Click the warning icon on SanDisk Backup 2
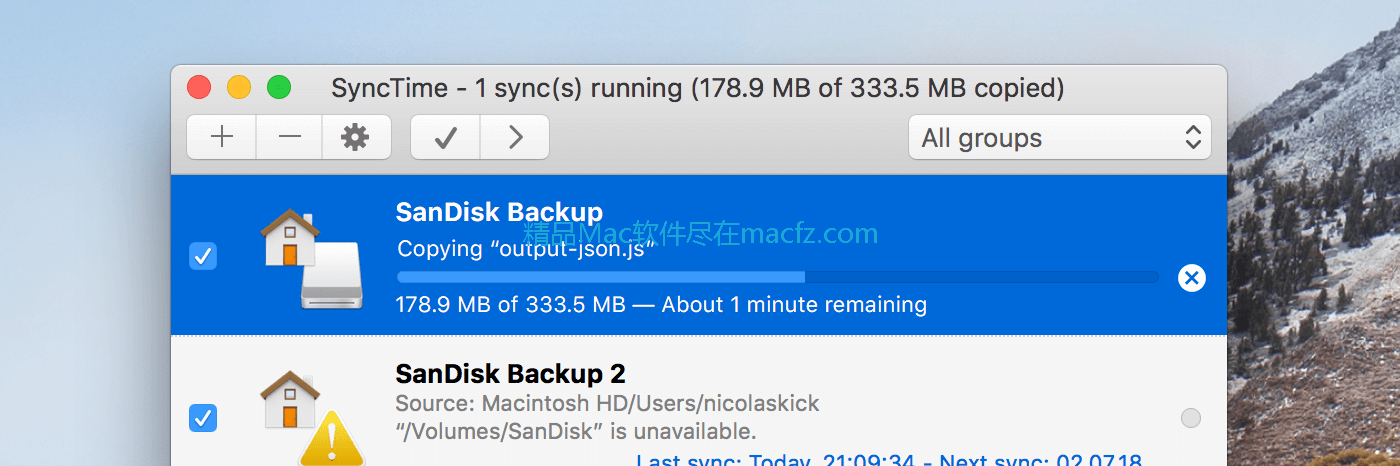The image size is (1400, 466). [332, 441]
